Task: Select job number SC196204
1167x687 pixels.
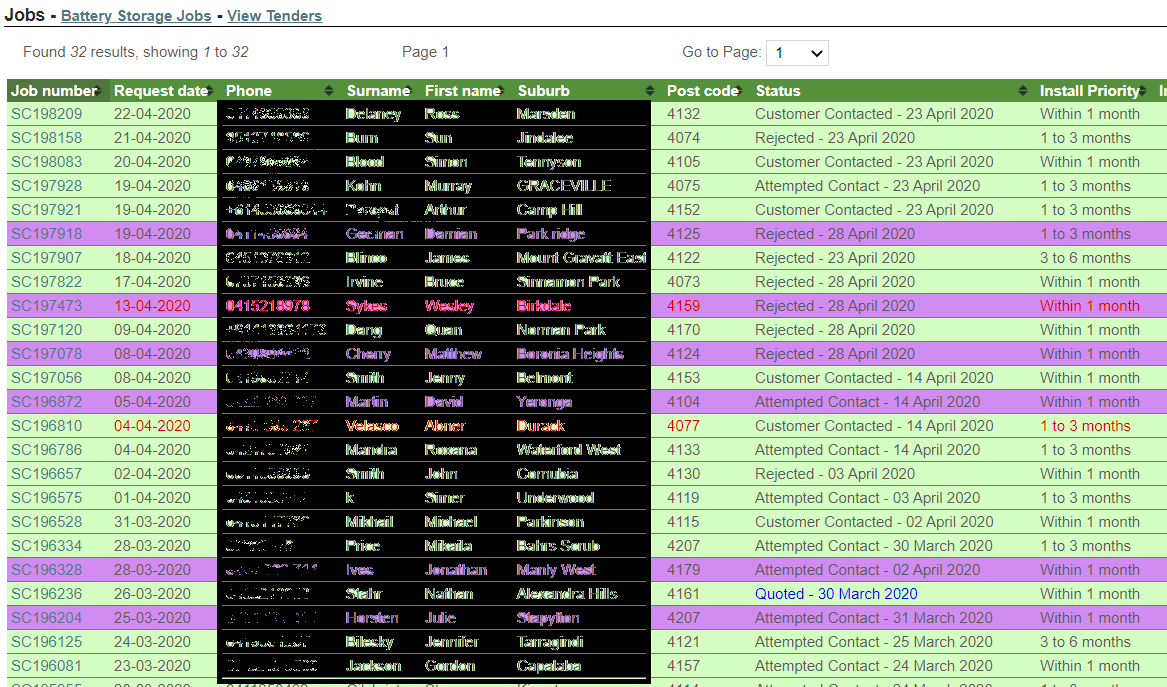Action: (x=47, y=618)
